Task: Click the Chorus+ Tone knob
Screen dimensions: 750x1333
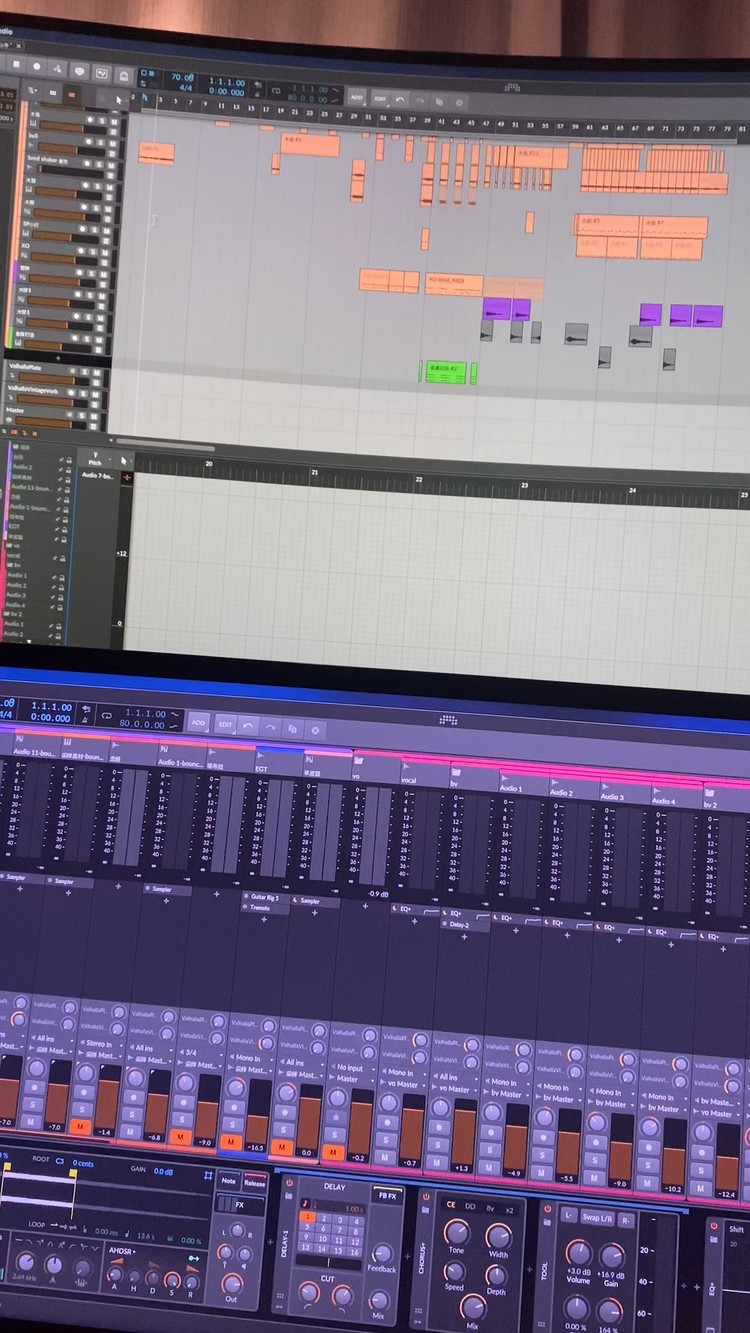Action: 457,1232
